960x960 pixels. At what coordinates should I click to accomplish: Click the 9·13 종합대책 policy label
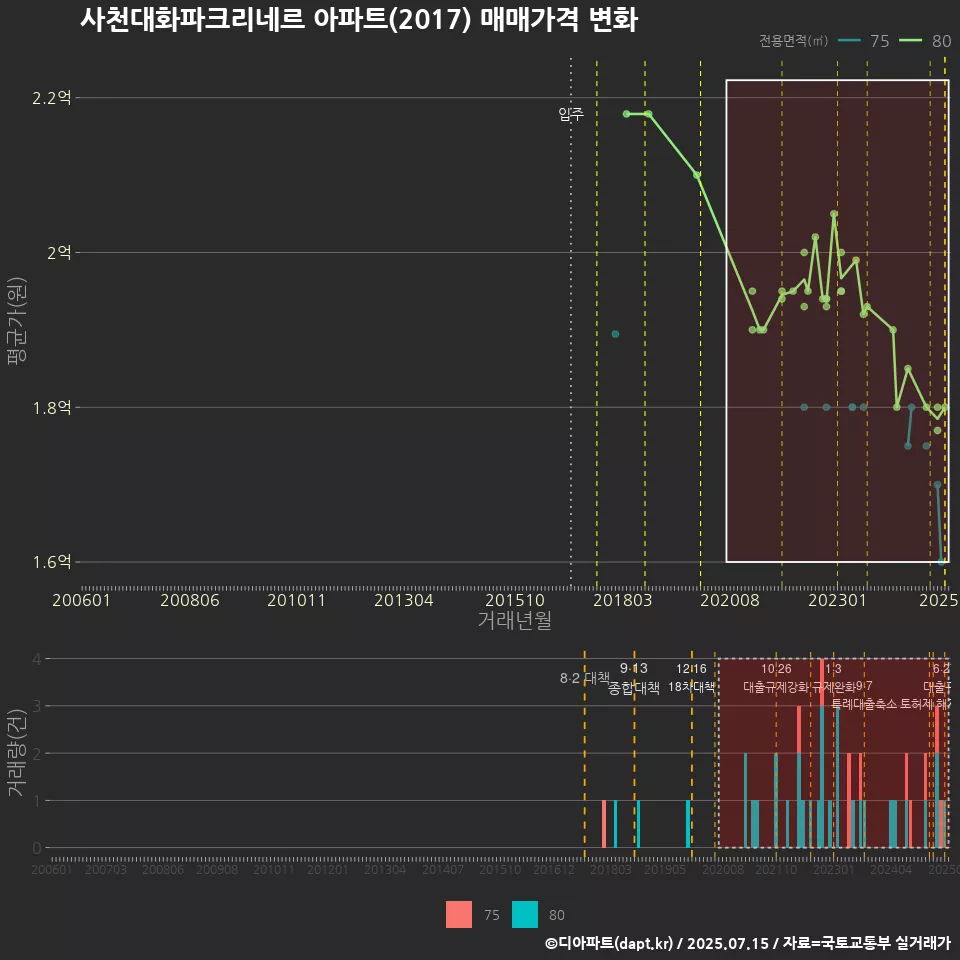[634, 678]
